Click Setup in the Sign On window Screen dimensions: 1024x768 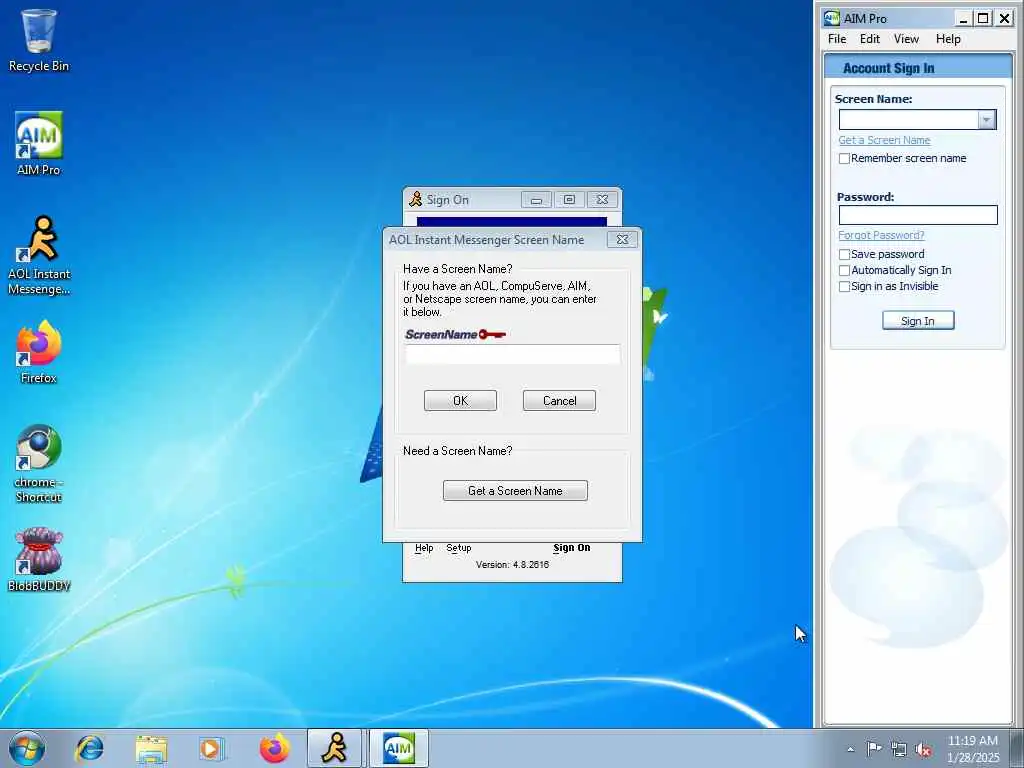click(458, 548)
